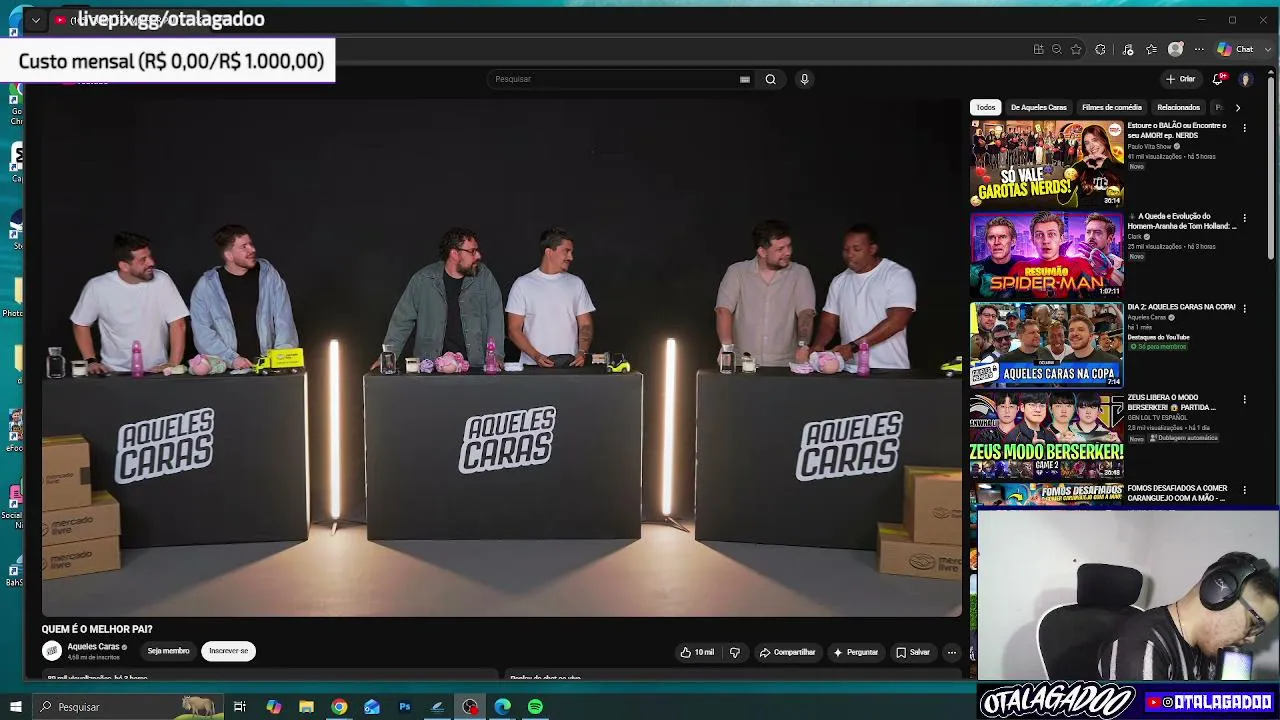
Task: Open File Explorer from the taskbar
Action: pos(306,707)
